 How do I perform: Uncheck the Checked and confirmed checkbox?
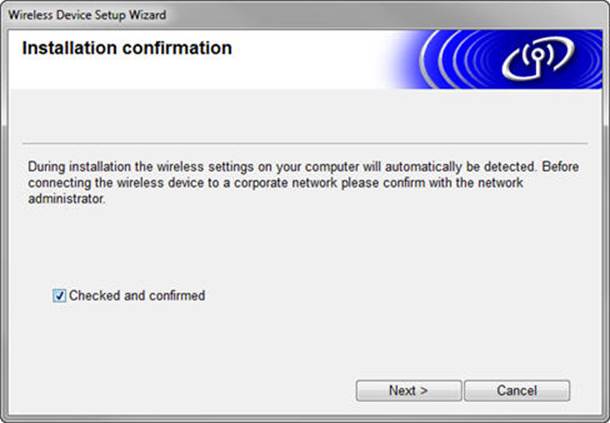click(x=60, y=296)
